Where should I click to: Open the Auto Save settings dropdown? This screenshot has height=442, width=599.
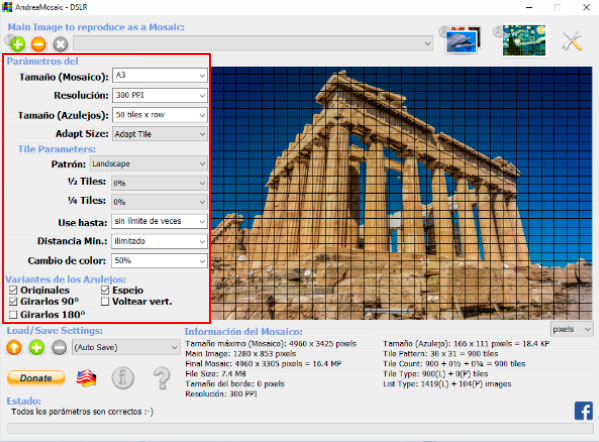126,347
